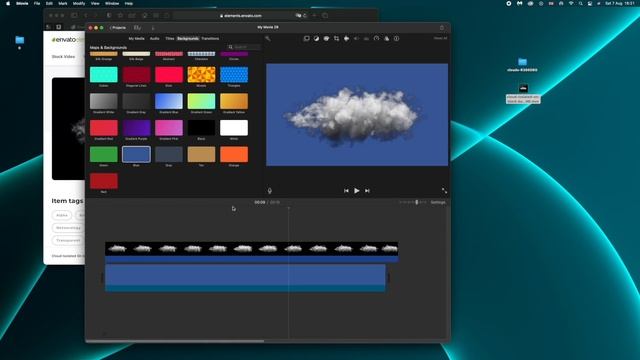Select the Backgrounds tab
640x360 pixels.
(x=188, y=38)
